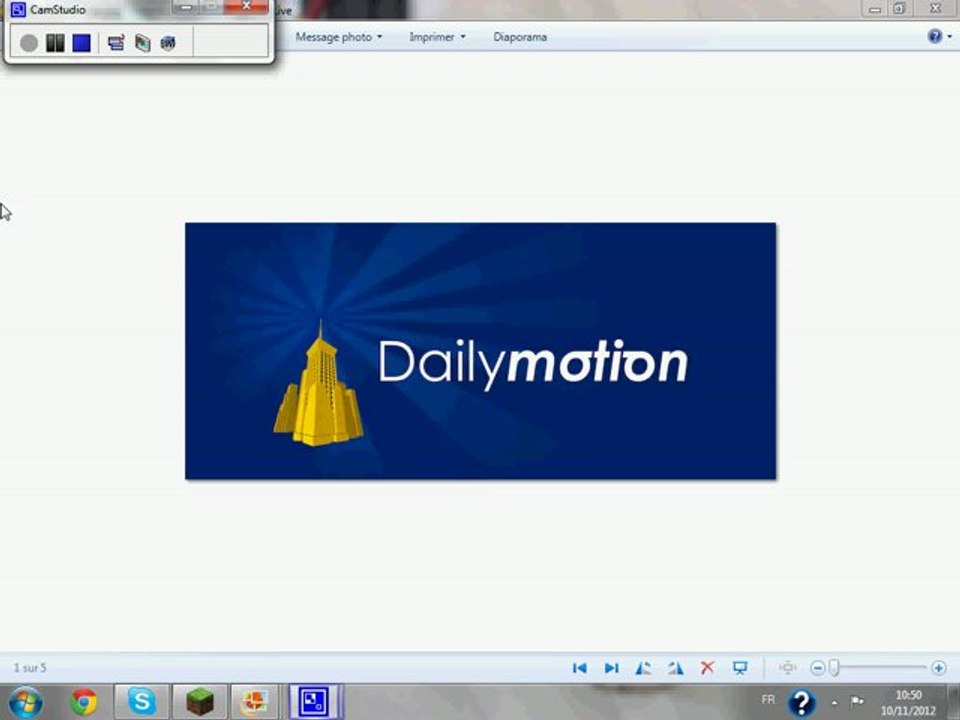Stop recording with the blue square button
960x720 pixels.
point(81,43)
